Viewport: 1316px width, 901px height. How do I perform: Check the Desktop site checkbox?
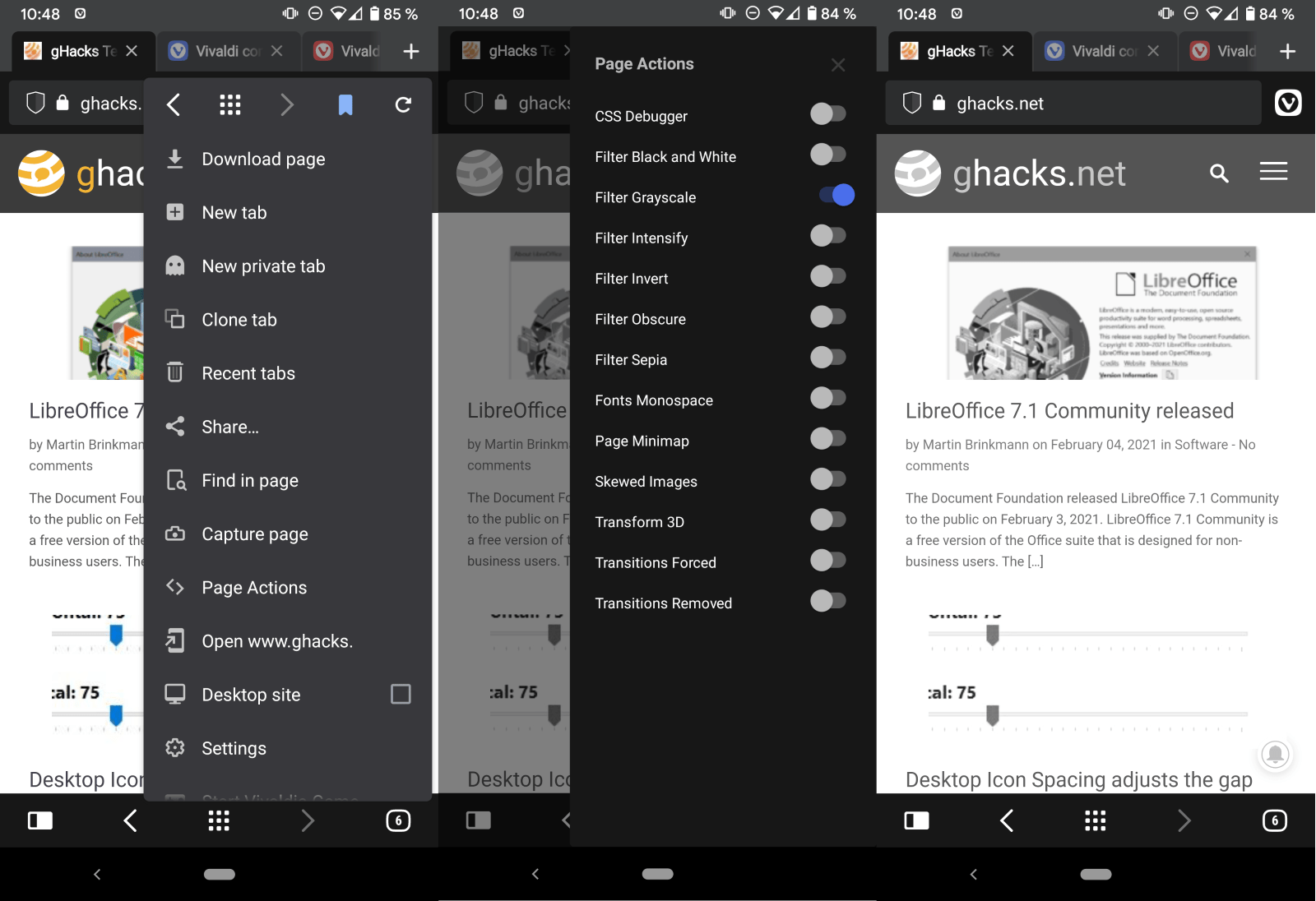[x=401, y=694]
